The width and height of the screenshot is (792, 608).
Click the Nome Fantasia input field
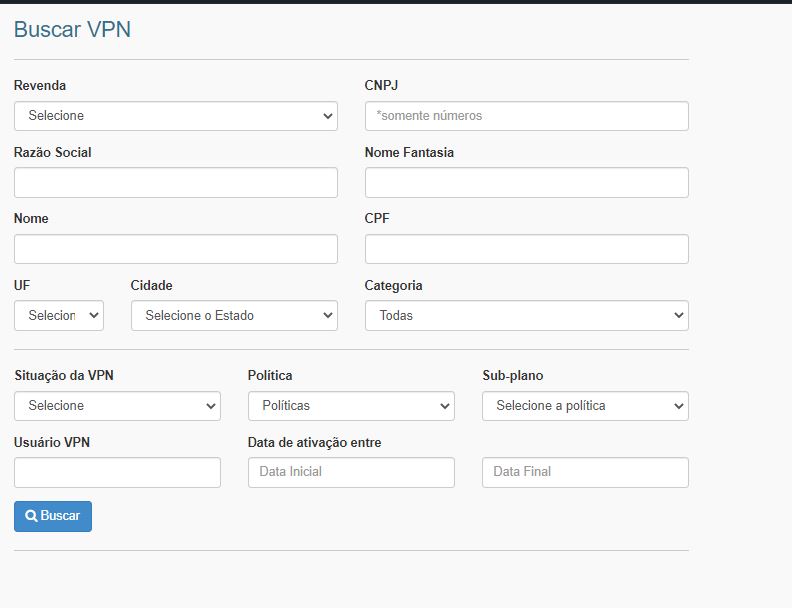[x=526, y=183]
